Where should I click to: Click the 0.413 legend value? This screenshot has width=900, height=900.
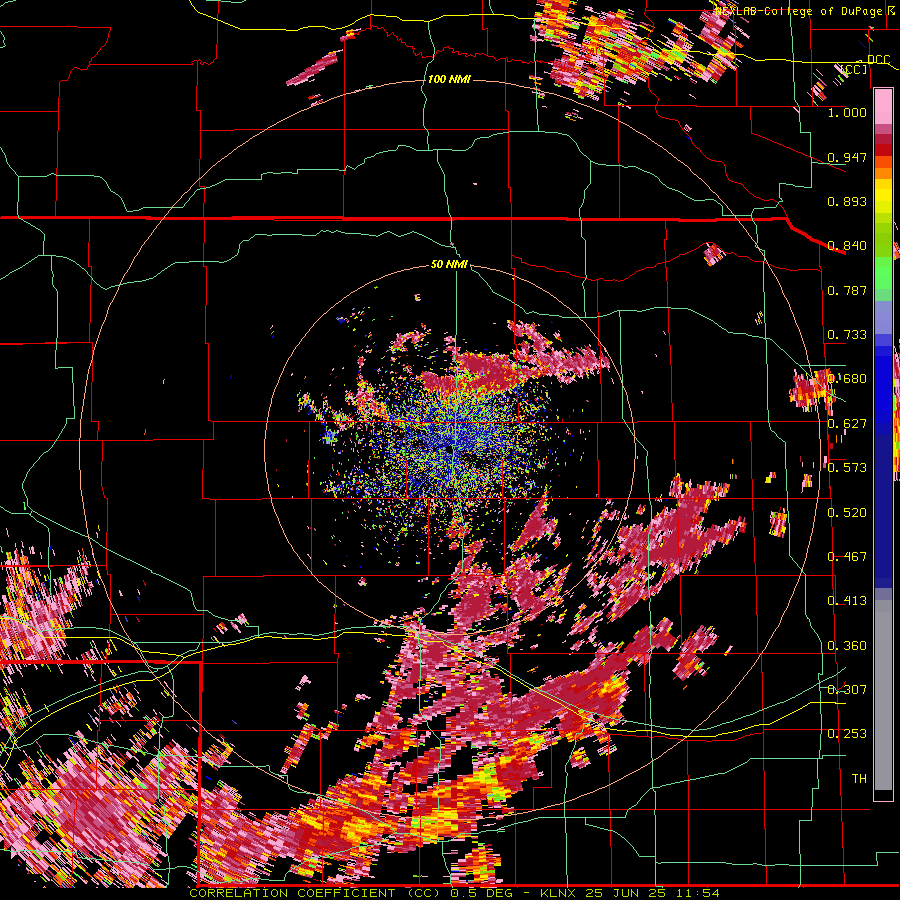(847, 601)
